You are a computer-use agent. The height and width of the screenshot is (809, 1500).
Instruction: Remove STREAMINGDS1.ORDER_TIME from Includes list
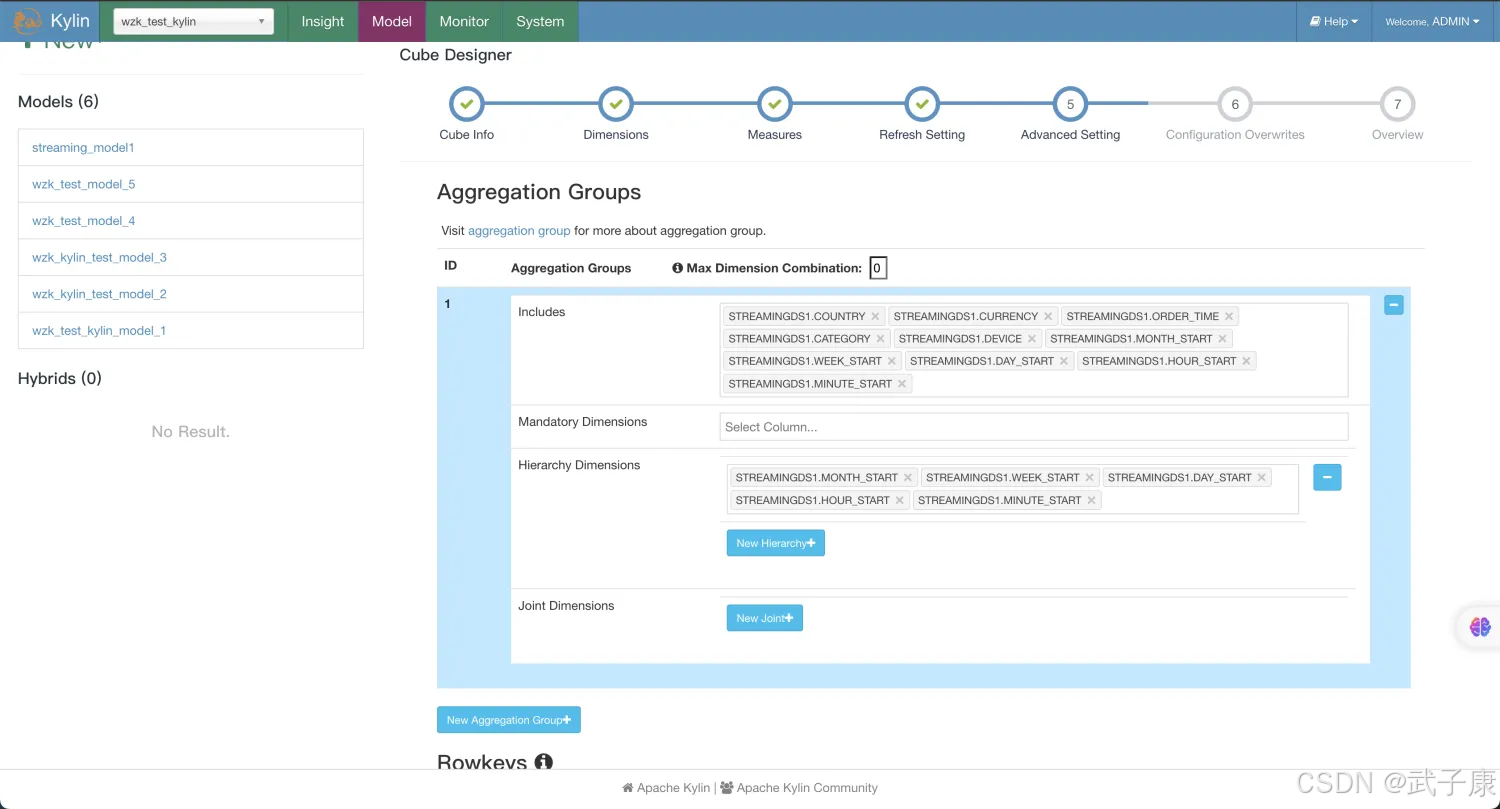(x=1229, y=317)
